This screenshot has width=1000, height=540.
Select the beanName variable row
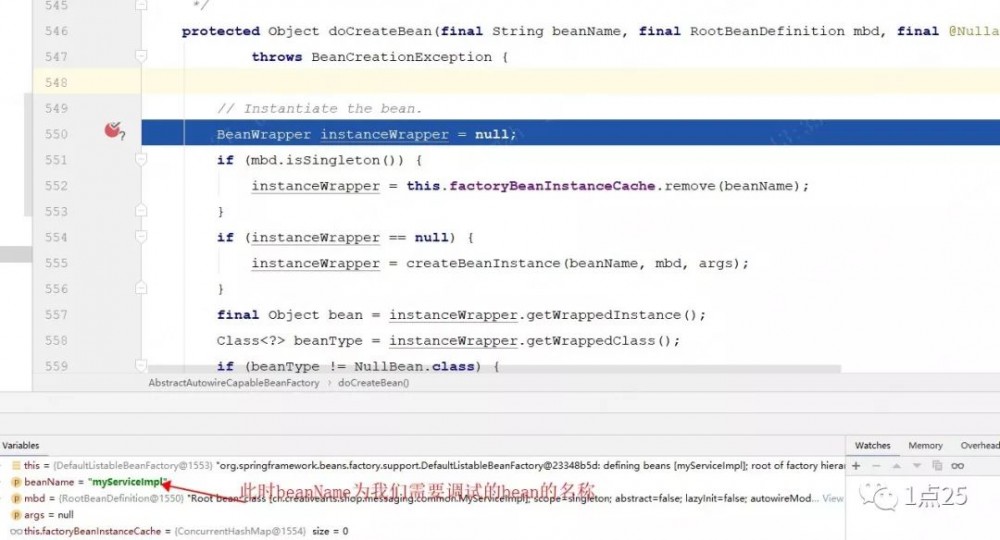[423, 482]
